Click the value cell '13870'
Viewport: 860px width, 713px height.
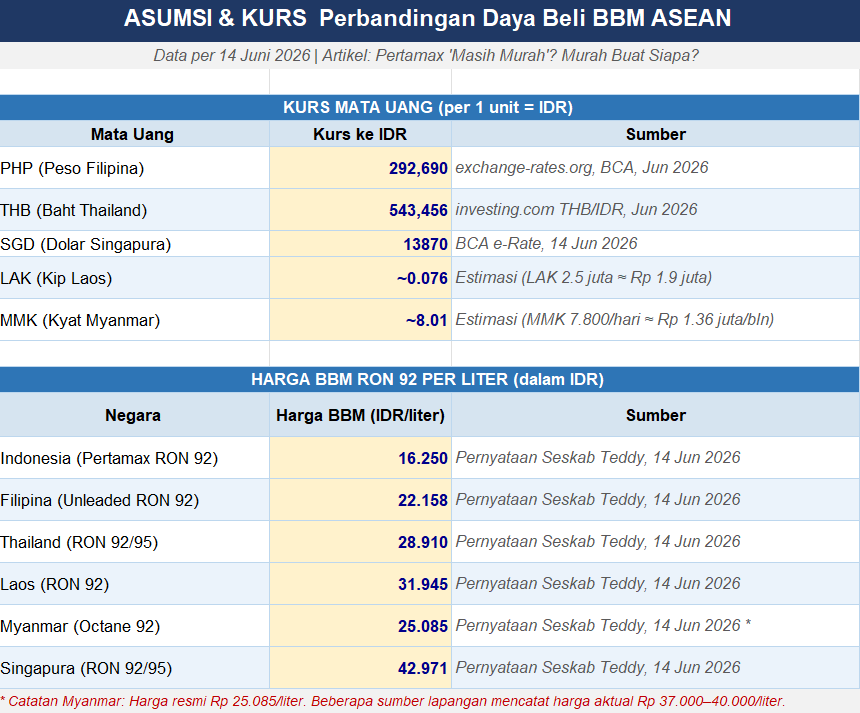tap(360, 244)
